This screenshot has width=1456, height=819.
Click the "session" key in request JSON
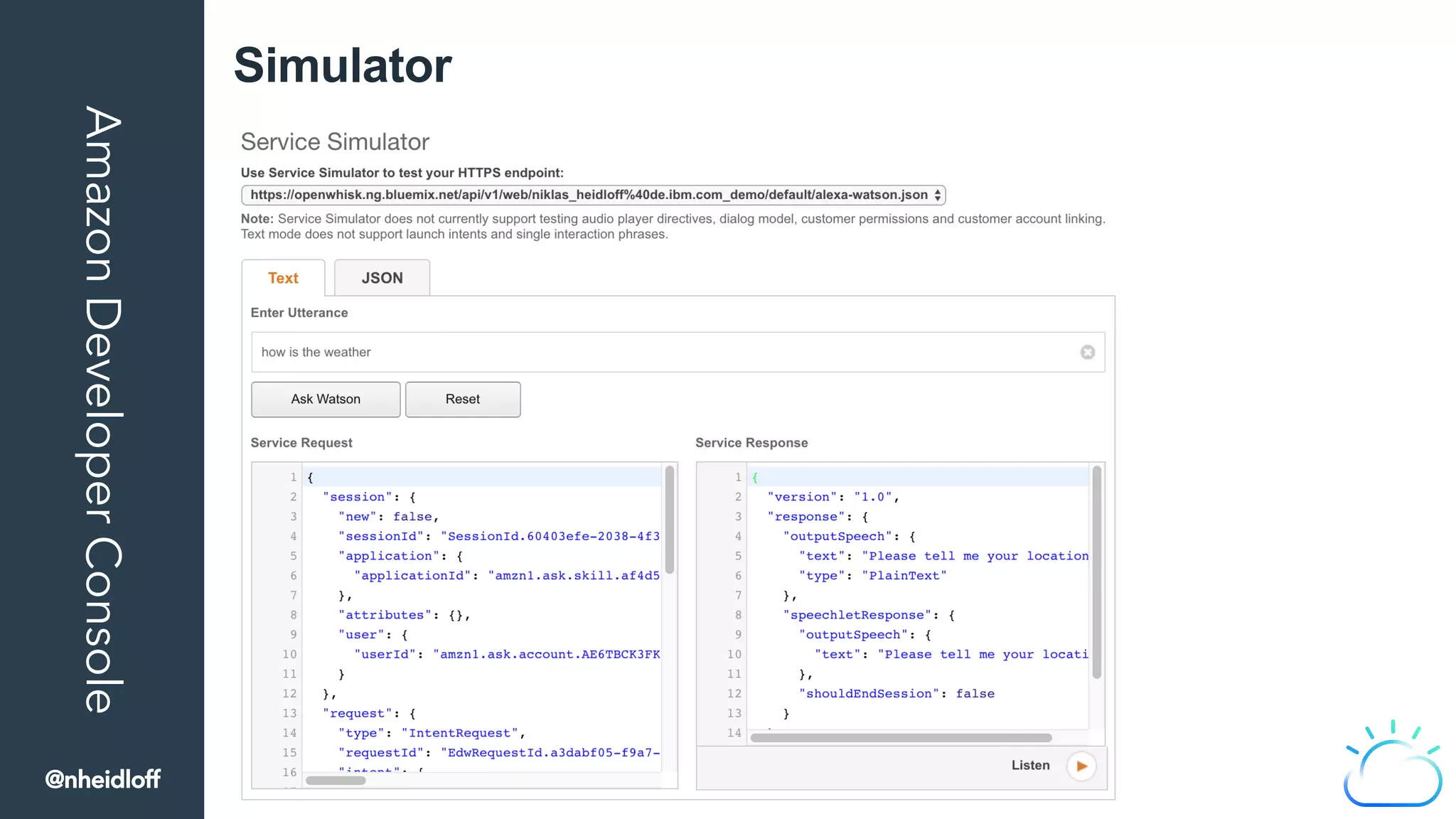[x=357, y=497]
